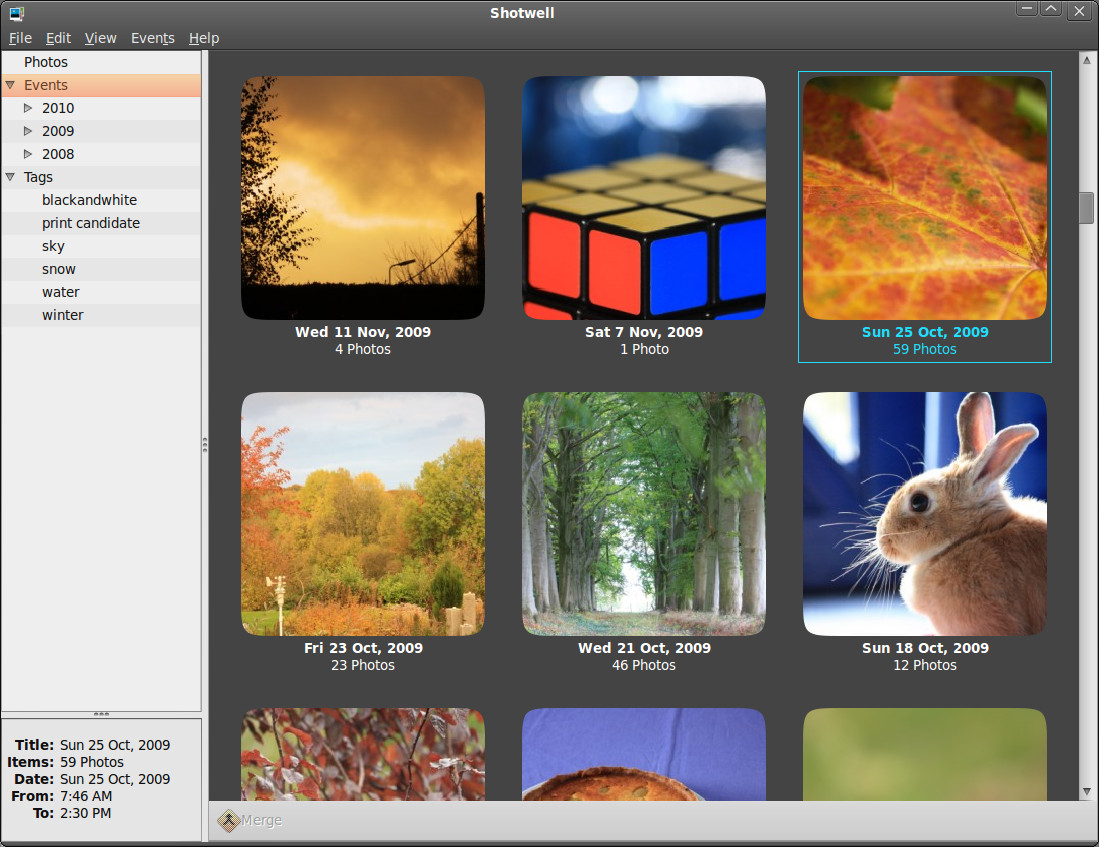Select the tree-lined path event thumbnail

click(643, 514)
